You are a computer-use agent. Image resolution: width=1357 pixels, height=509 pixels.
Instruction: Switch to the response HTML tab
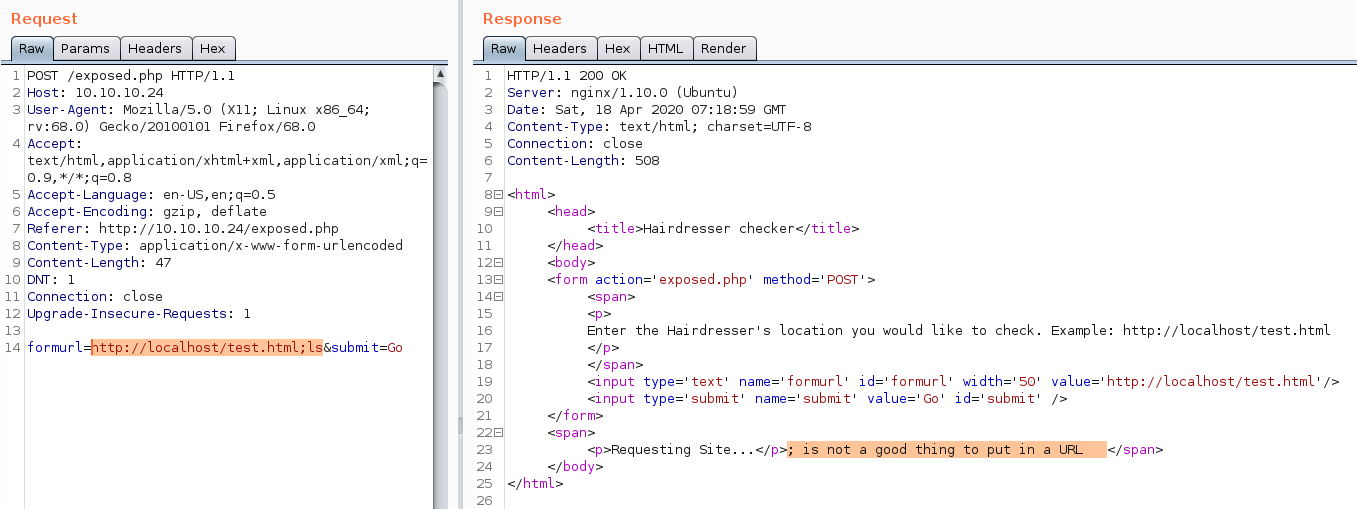665,48
